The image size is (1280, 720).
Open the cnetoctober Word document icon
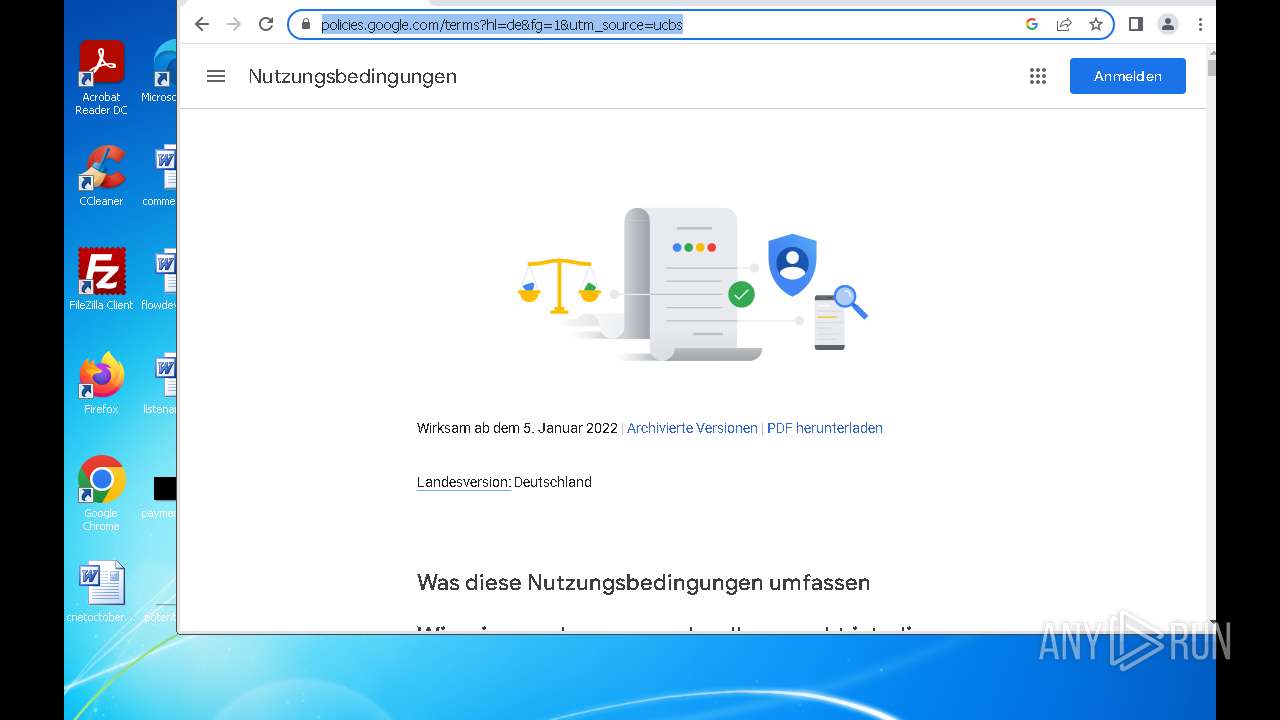coord(101,592)
